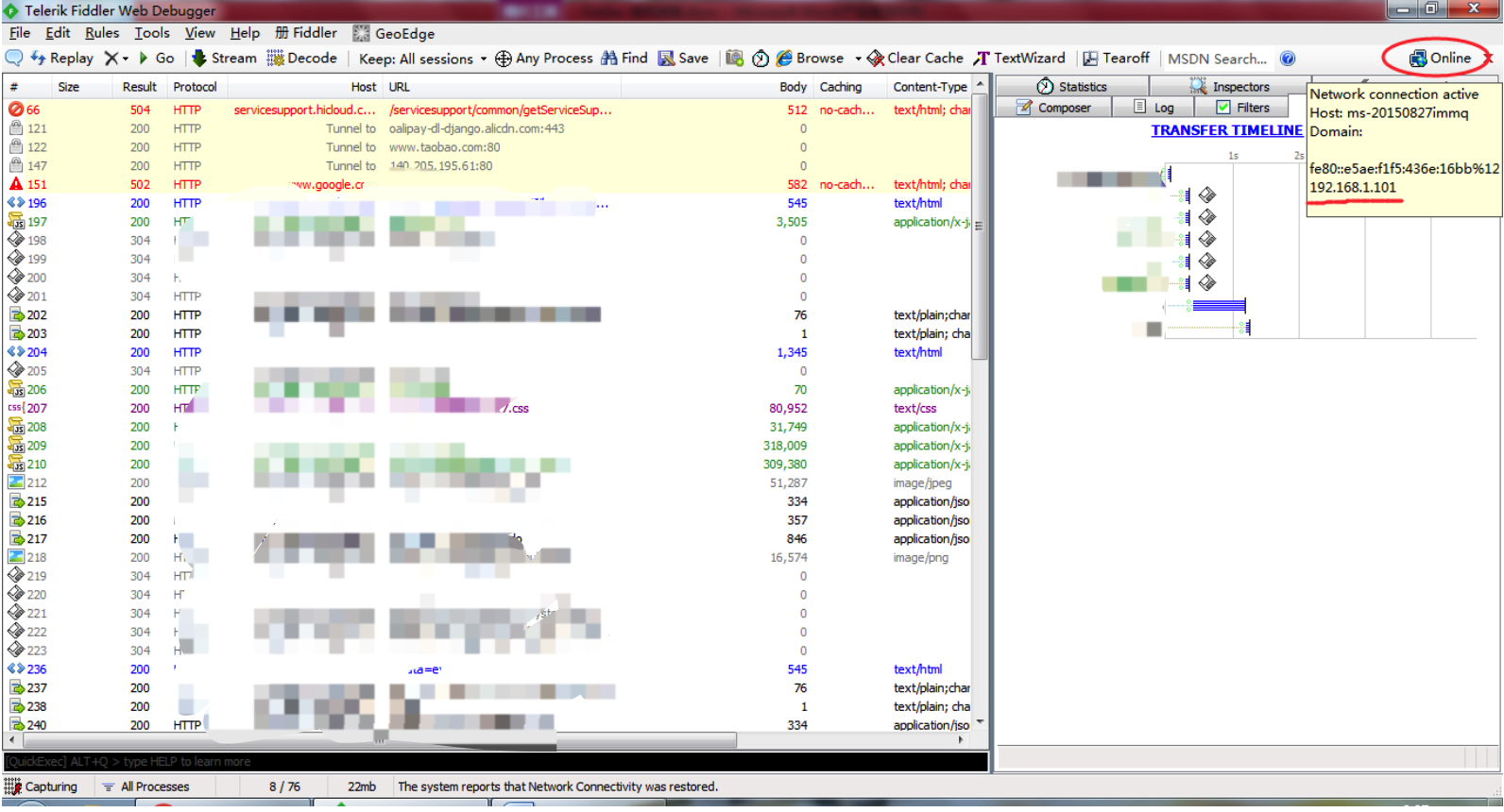Select session 196 HTML arrows icon

(16, 203)
